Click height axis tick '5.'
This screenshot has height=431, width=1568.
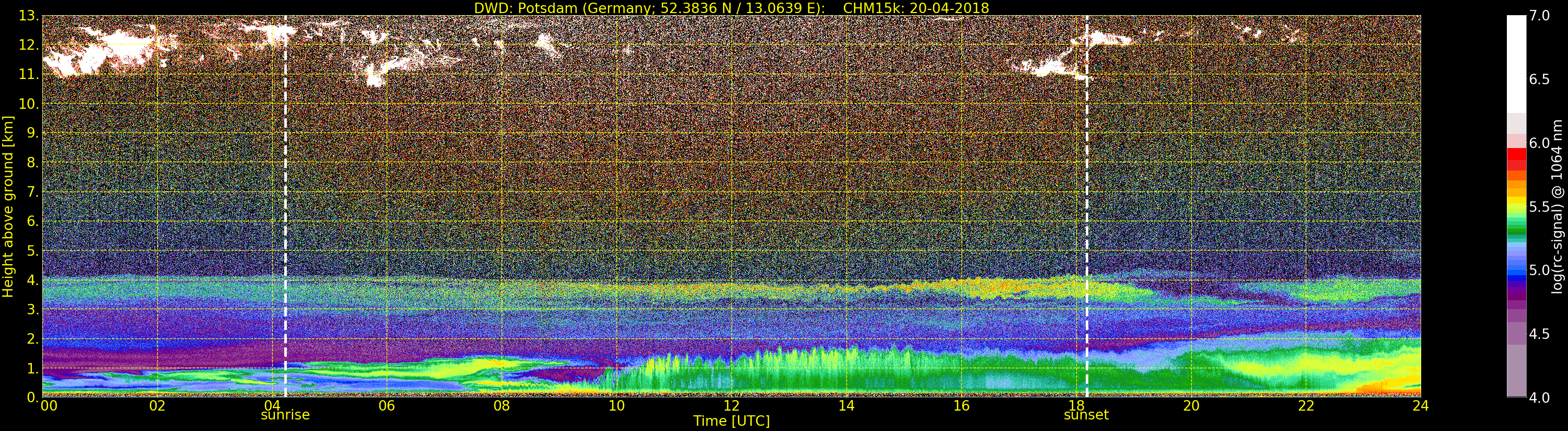coord(32,251)
